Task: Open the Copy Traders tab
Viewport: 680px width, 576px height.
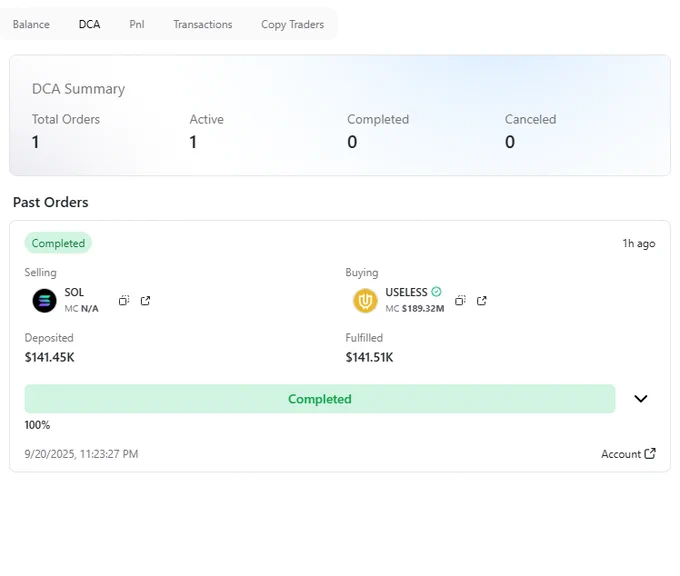Action: tap(292, 24)
